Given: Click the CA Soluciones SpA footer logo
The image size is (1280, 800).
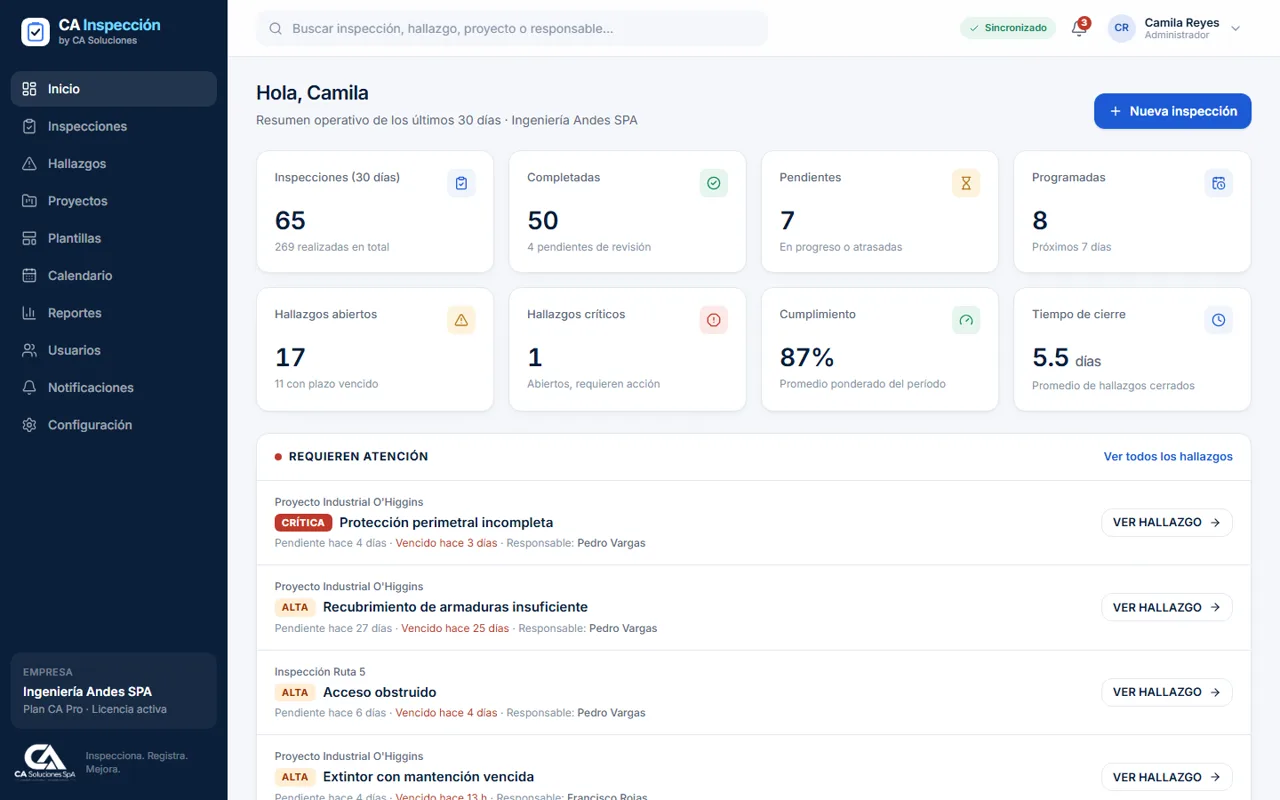Looking at the screenshot, I should (45, 762).
